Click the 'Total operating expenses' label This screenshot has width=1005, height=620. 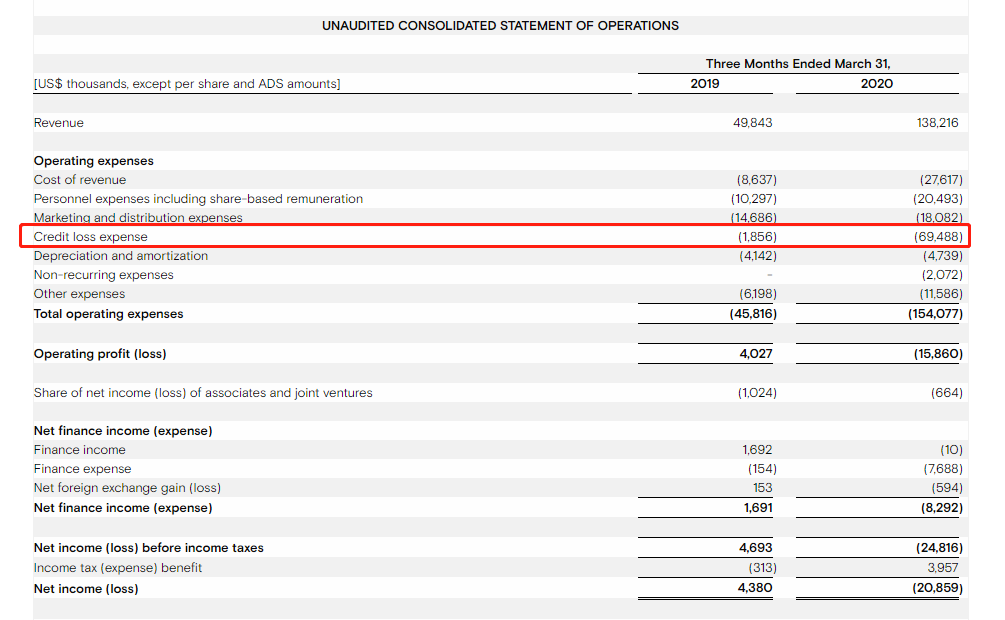coord(109,314)
